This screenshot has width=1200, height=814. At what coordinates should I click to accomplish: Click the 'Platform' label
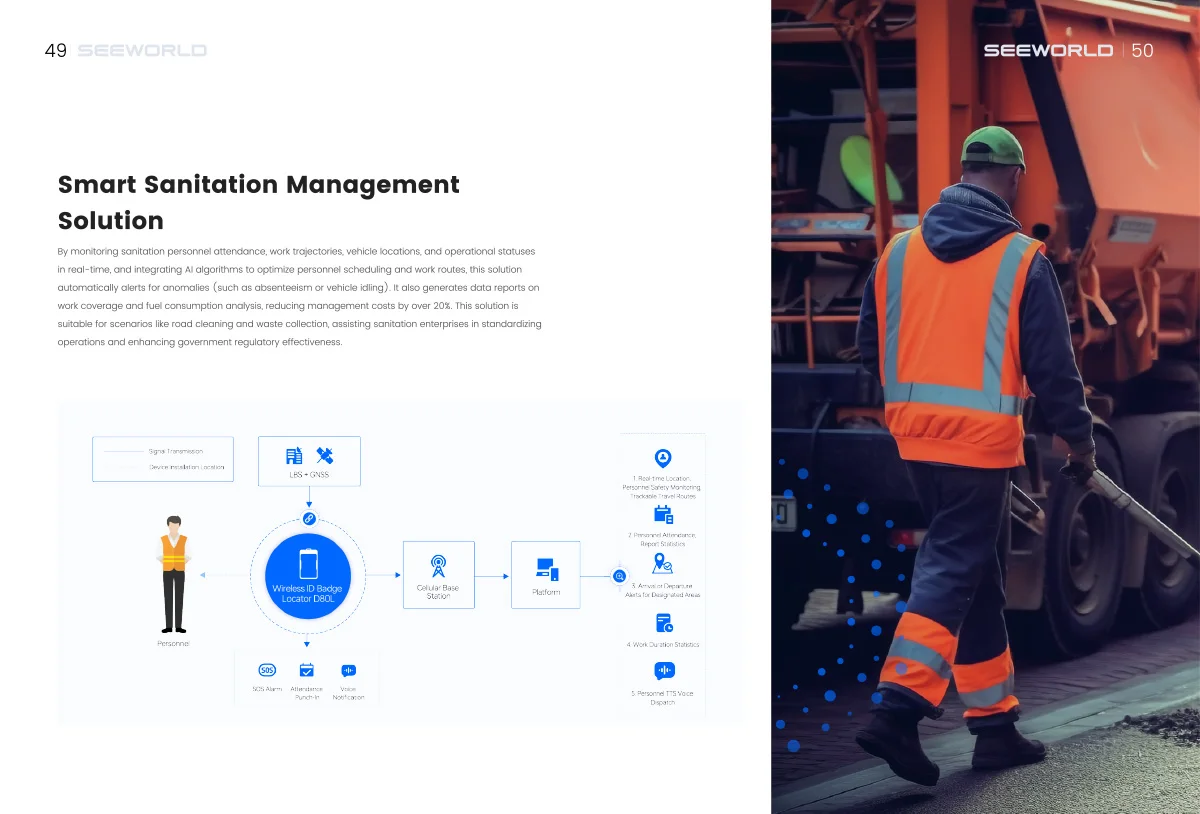point(546,592)
